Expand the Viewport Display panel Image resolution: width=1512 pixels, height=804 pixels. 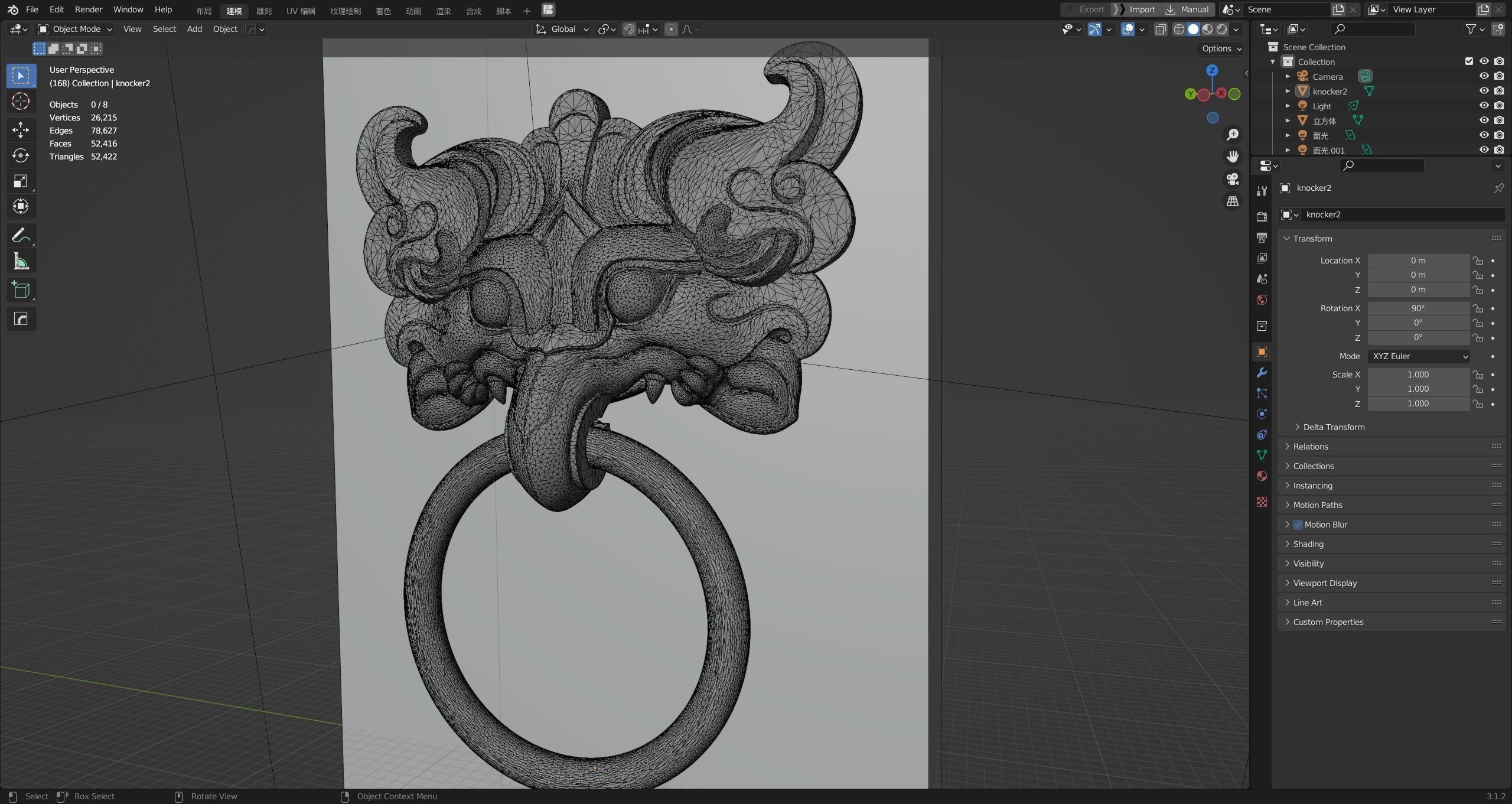click(x=1325, y=583)
